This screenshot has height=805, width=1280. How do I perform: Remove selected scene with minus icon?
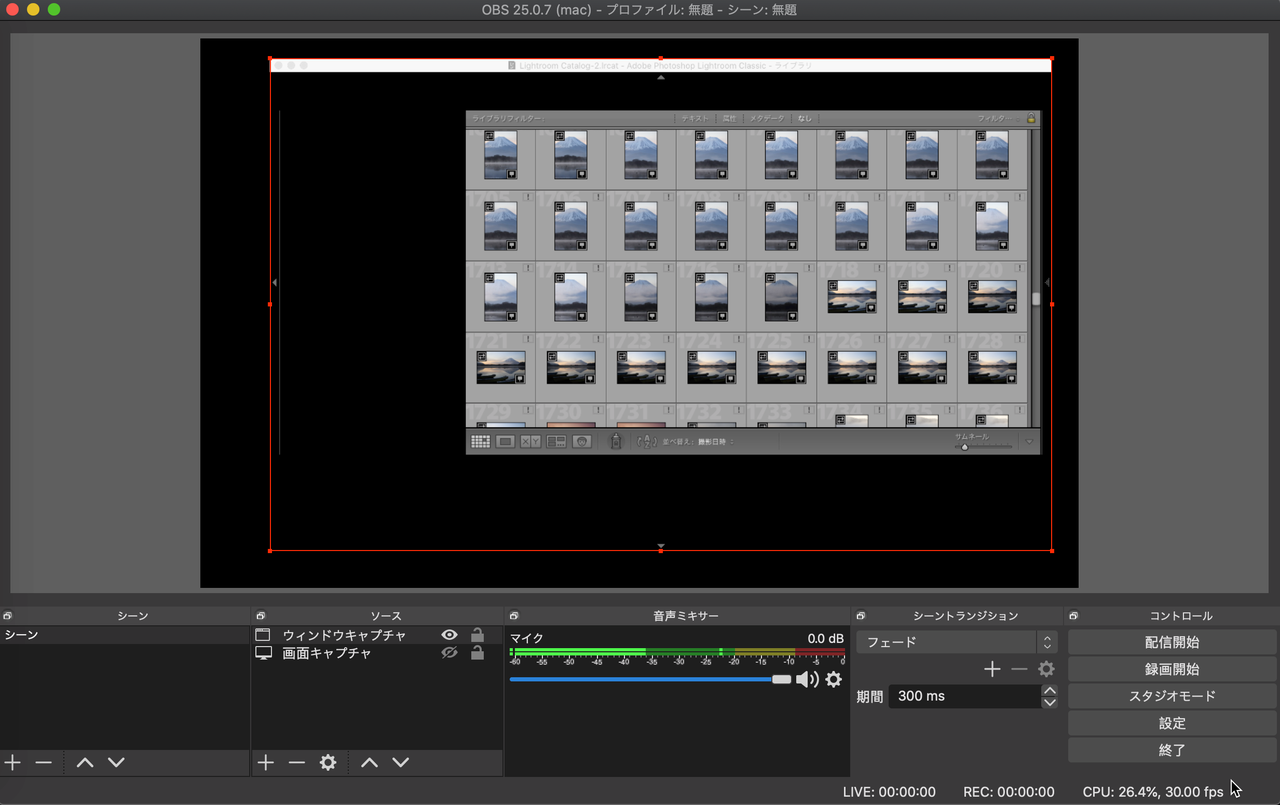[43, 762]
